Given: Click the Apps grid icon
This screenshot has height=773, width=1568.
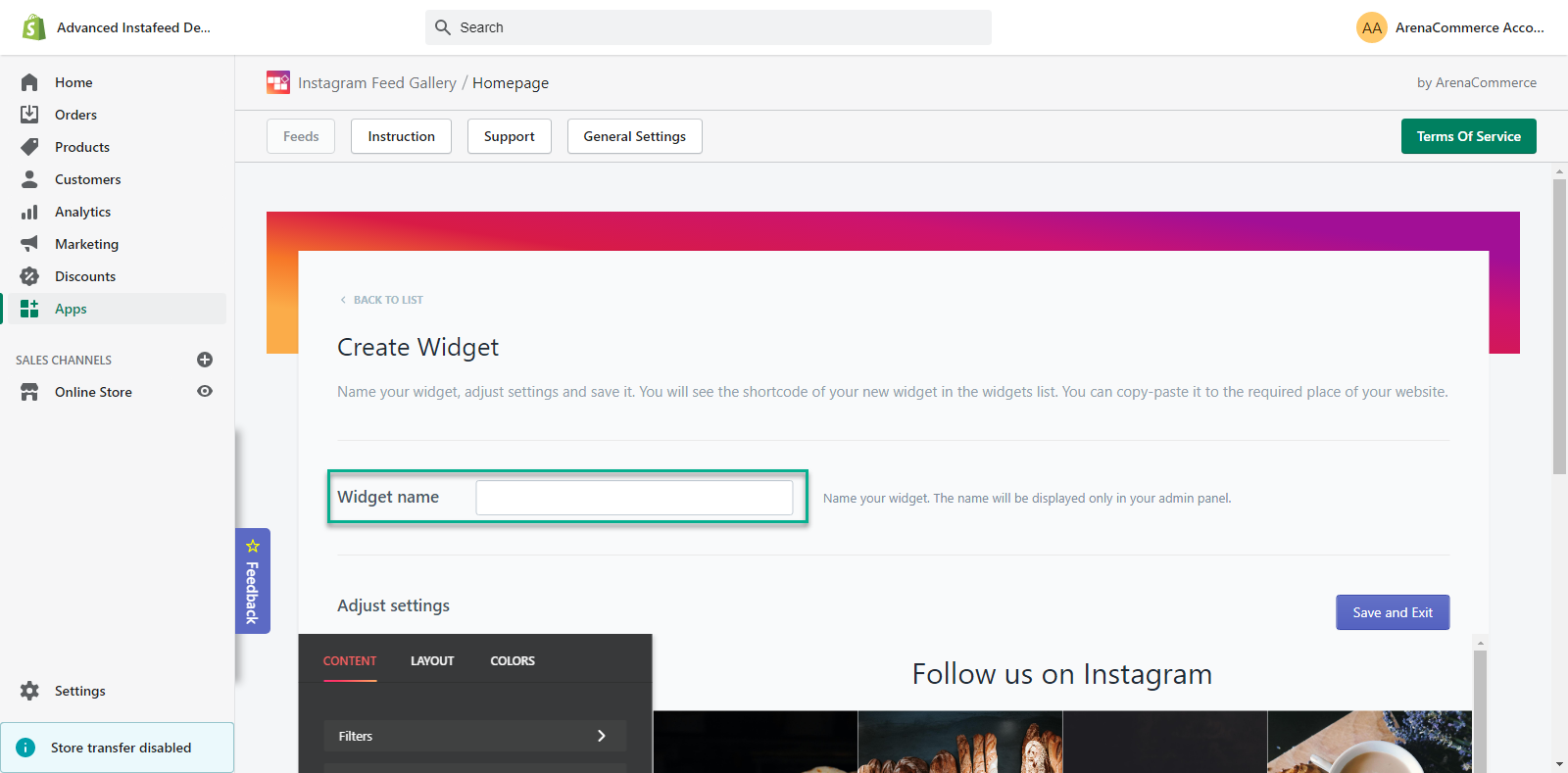Looking at the screenshot, I should click(x=29, y=309).
